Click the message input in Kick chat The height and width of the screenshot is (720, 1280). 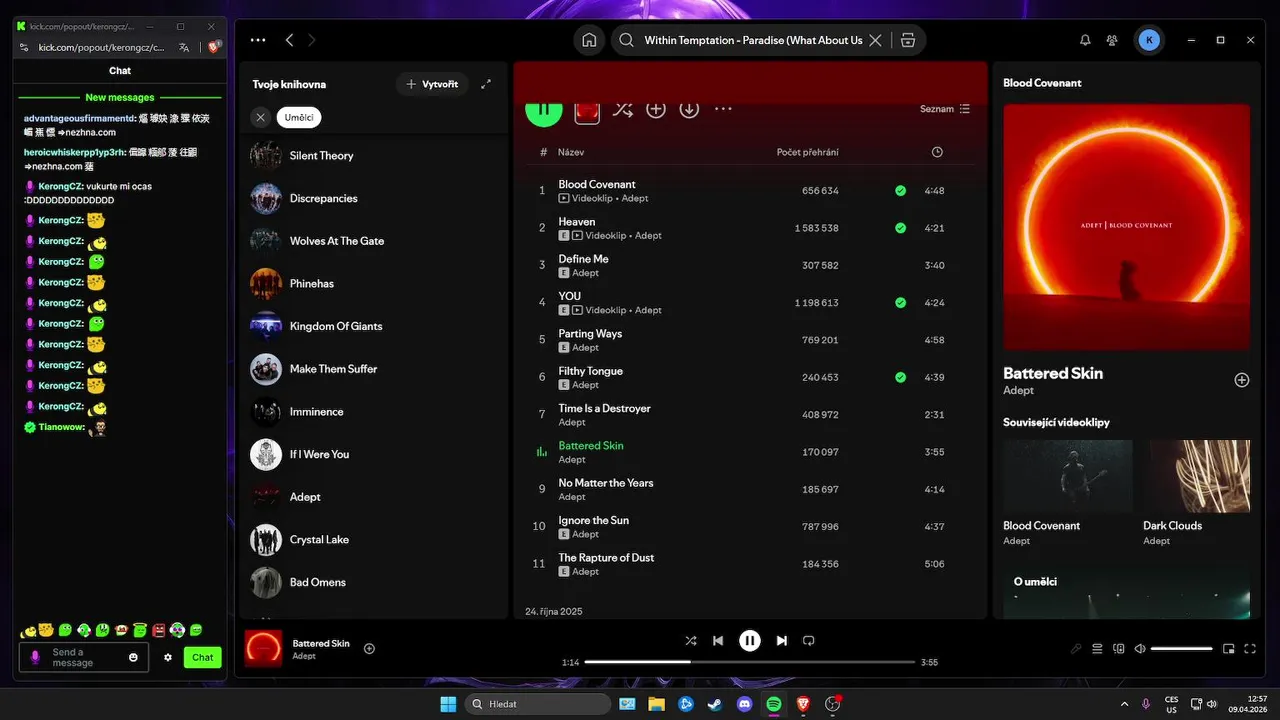click(x=84, y=657)
